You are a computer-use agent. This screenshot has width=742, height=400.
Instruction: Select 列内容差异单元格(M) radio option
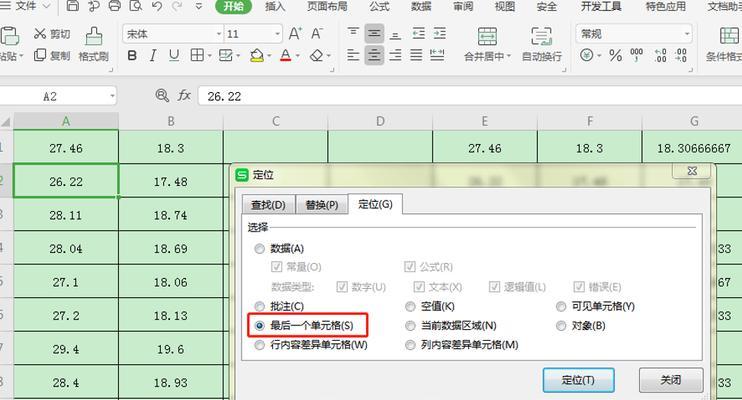tap(410, 345)
